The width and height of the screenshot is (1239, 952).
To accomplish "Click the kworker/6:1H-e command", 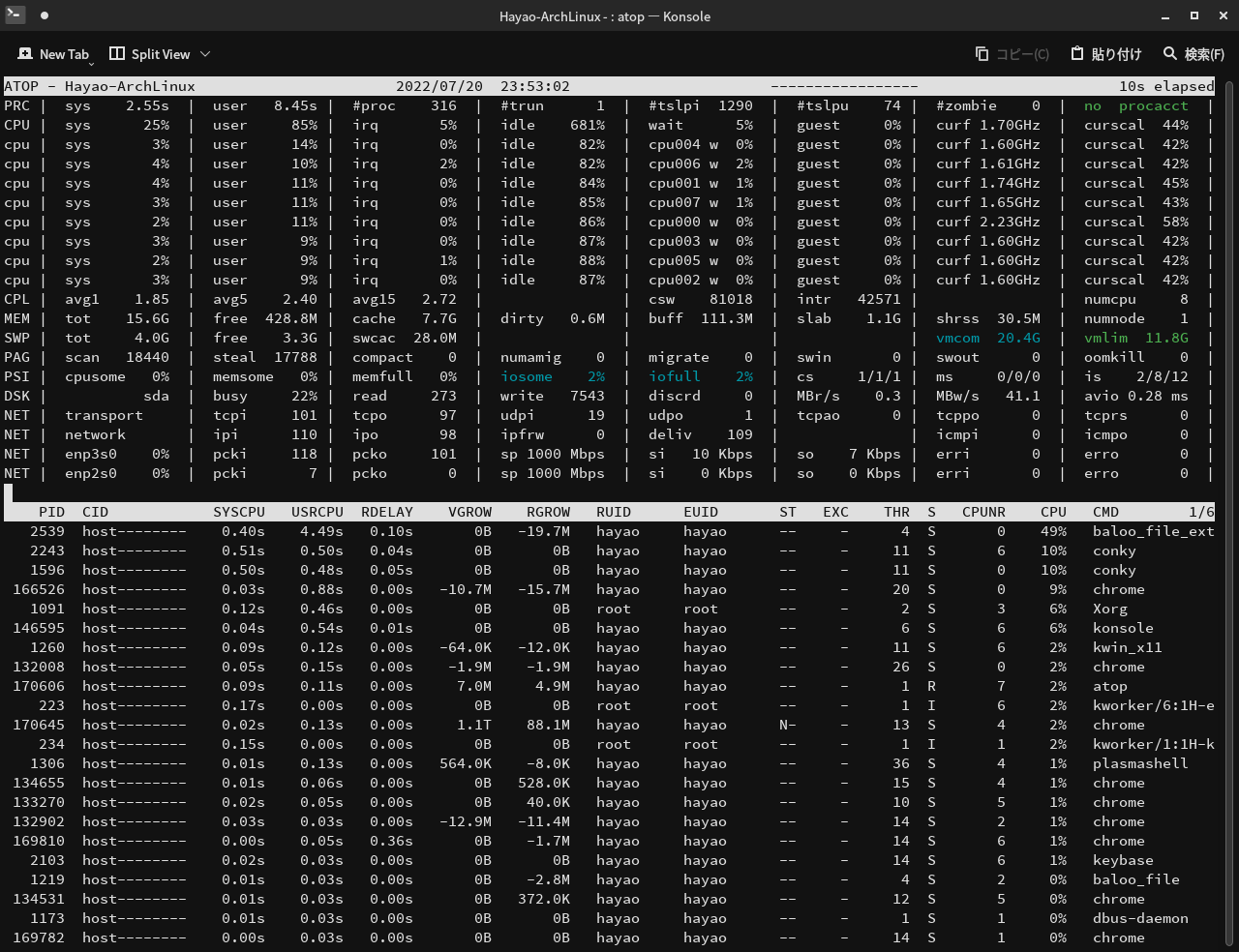I will tap(1153, 705).
